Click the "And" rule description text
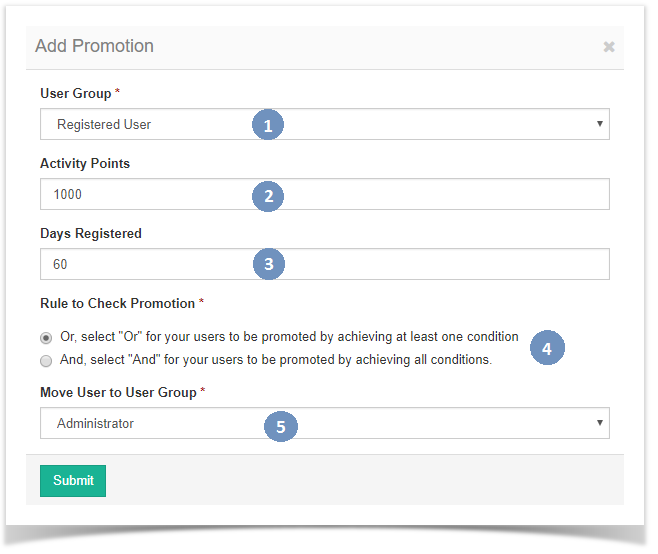This screenshot has width=658, height=554. [276, 360]
